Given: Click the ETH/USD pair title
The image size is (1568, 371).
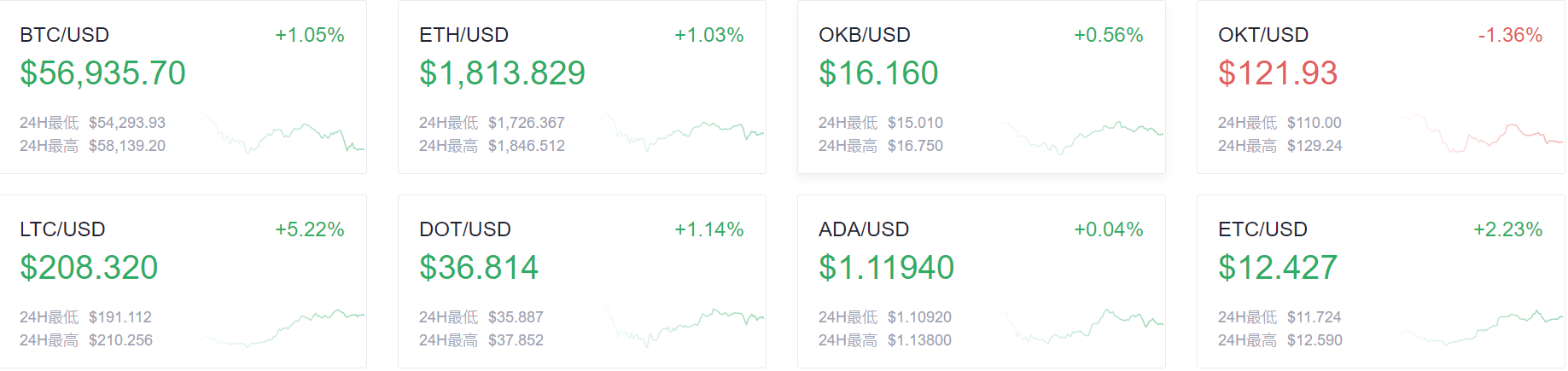Looking at the screenshot, I should 463,35.
